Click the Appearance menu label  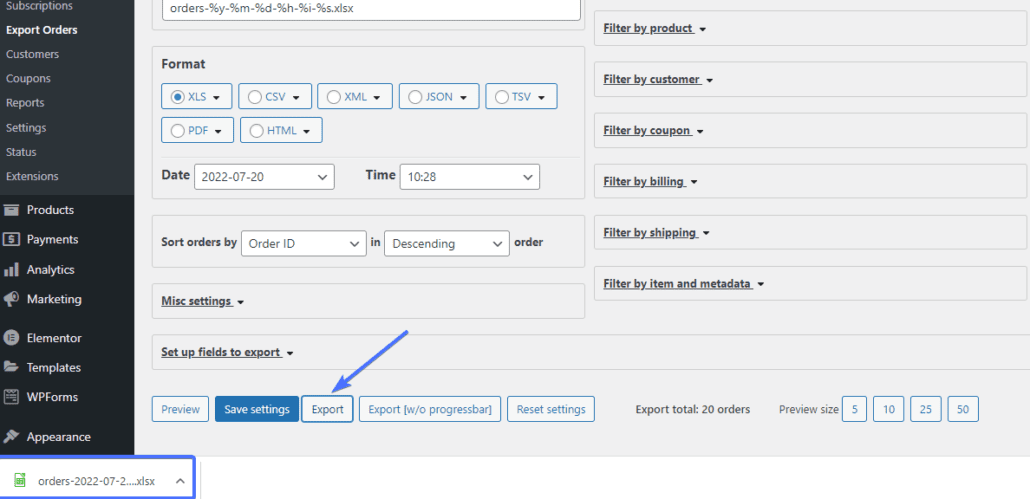click(58, 437)
